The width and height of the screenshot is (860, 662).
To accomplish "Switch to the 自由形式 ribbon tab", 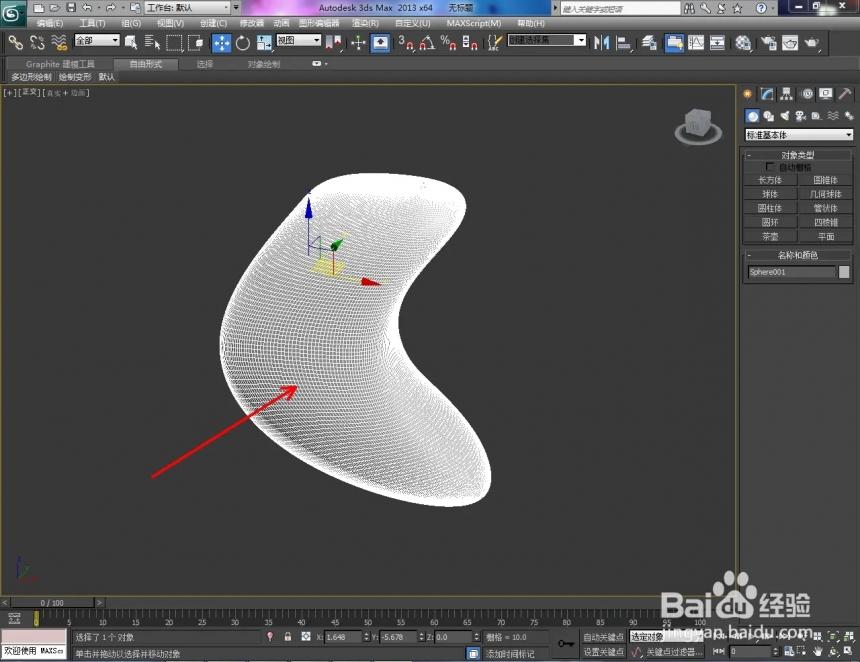I will point(146,64).
